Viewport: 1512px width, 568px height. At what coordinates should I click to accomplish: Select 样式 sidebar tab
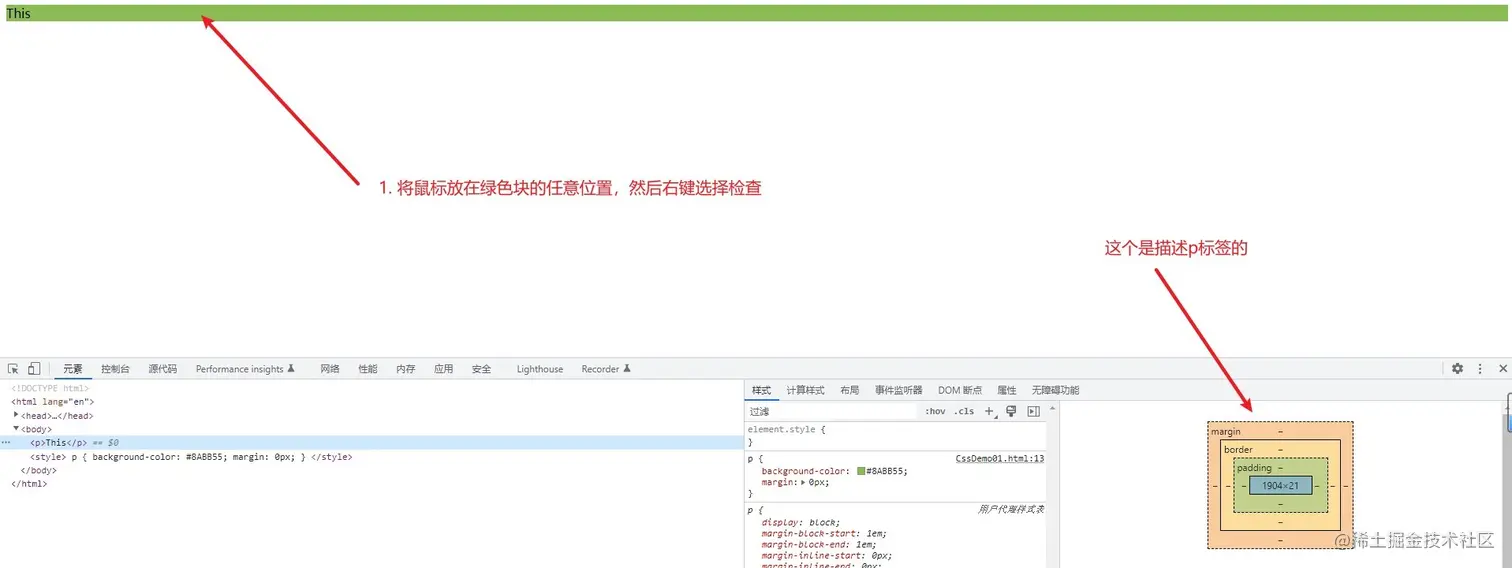(762, 390)
